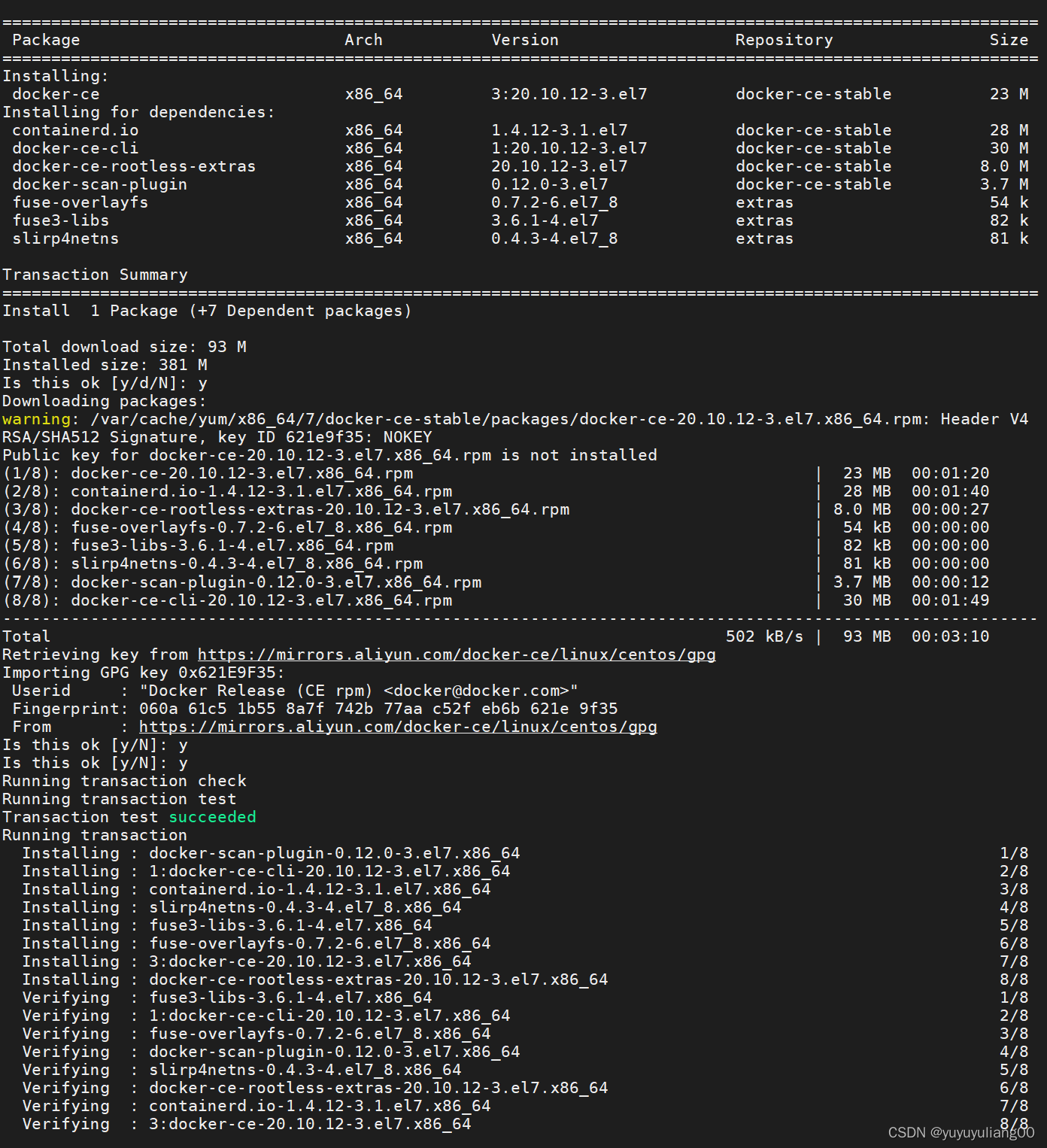Click the green "succeeded" word
The image size is (1047, 1148).
click(212, 817)
